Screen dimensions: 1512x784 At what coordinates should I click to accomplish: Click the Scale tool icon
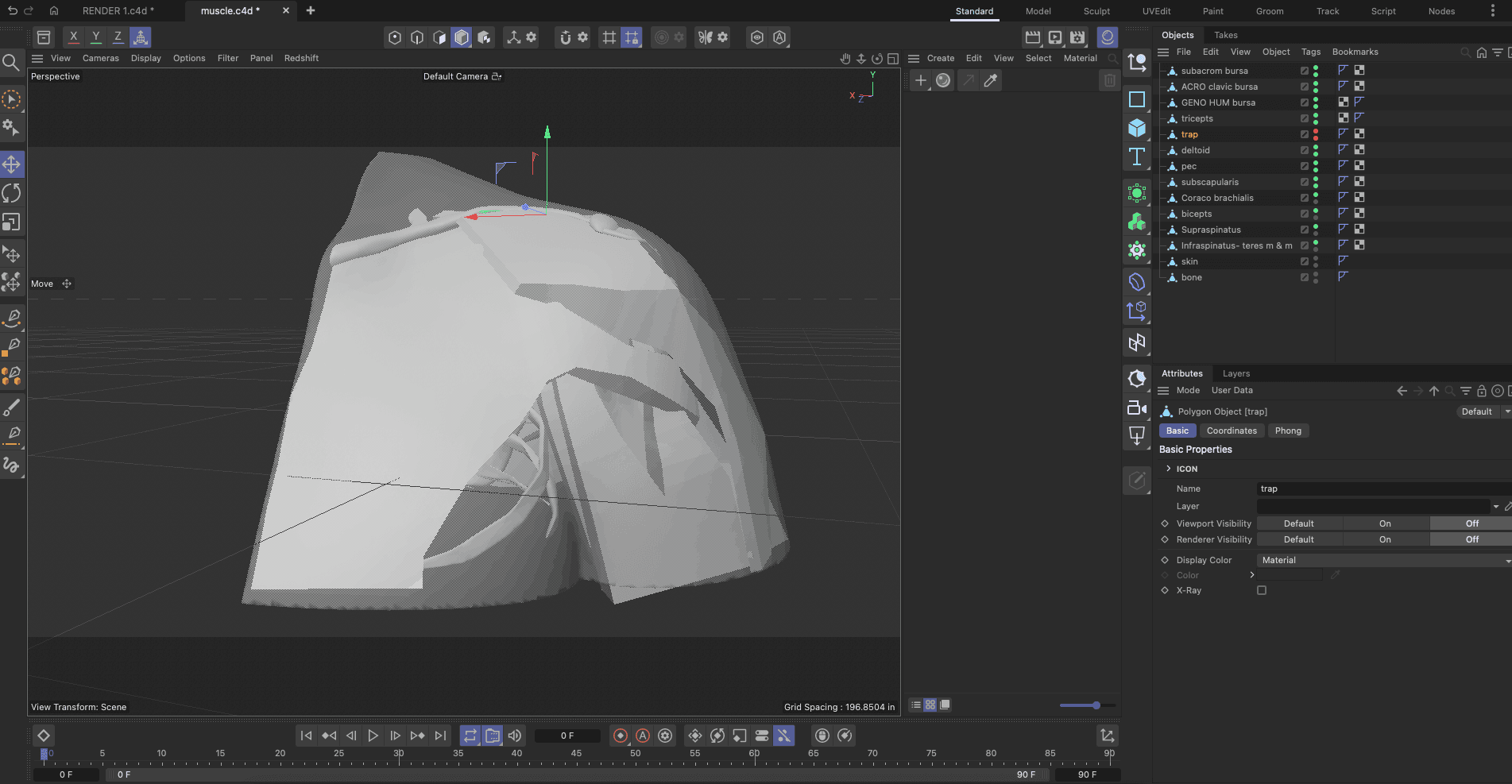point(12,222)
